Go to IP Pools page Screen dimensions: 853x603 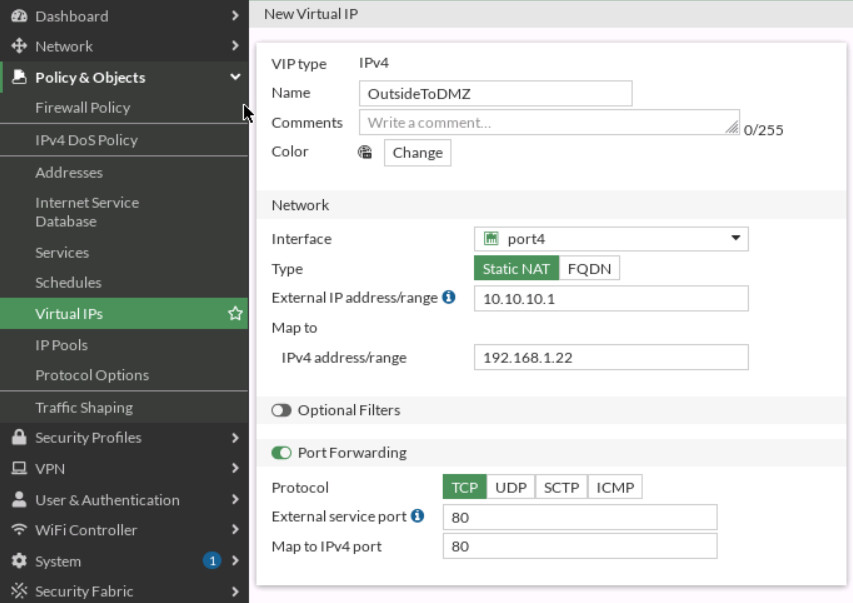(x=61, y=345)
